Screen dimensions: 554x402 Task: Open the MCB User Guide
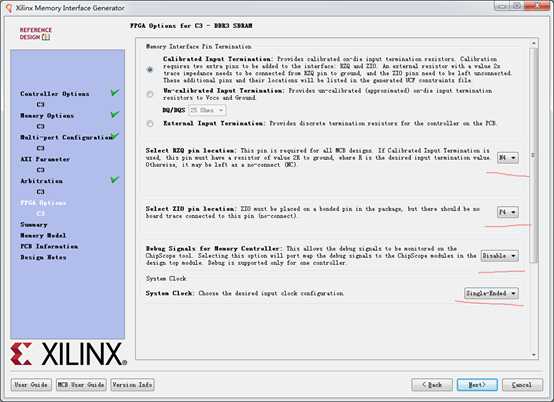81,385
